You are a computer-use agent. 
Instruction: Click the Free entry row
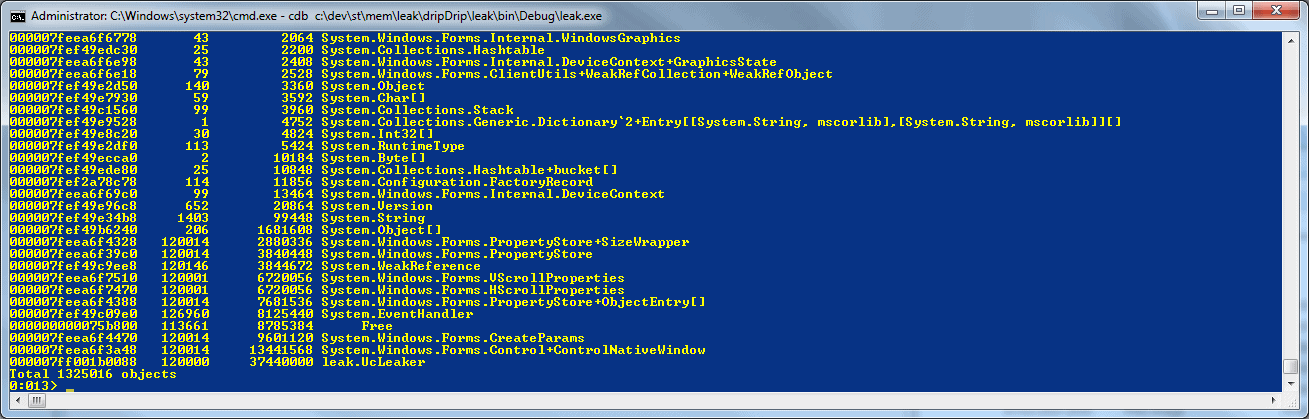201,326
